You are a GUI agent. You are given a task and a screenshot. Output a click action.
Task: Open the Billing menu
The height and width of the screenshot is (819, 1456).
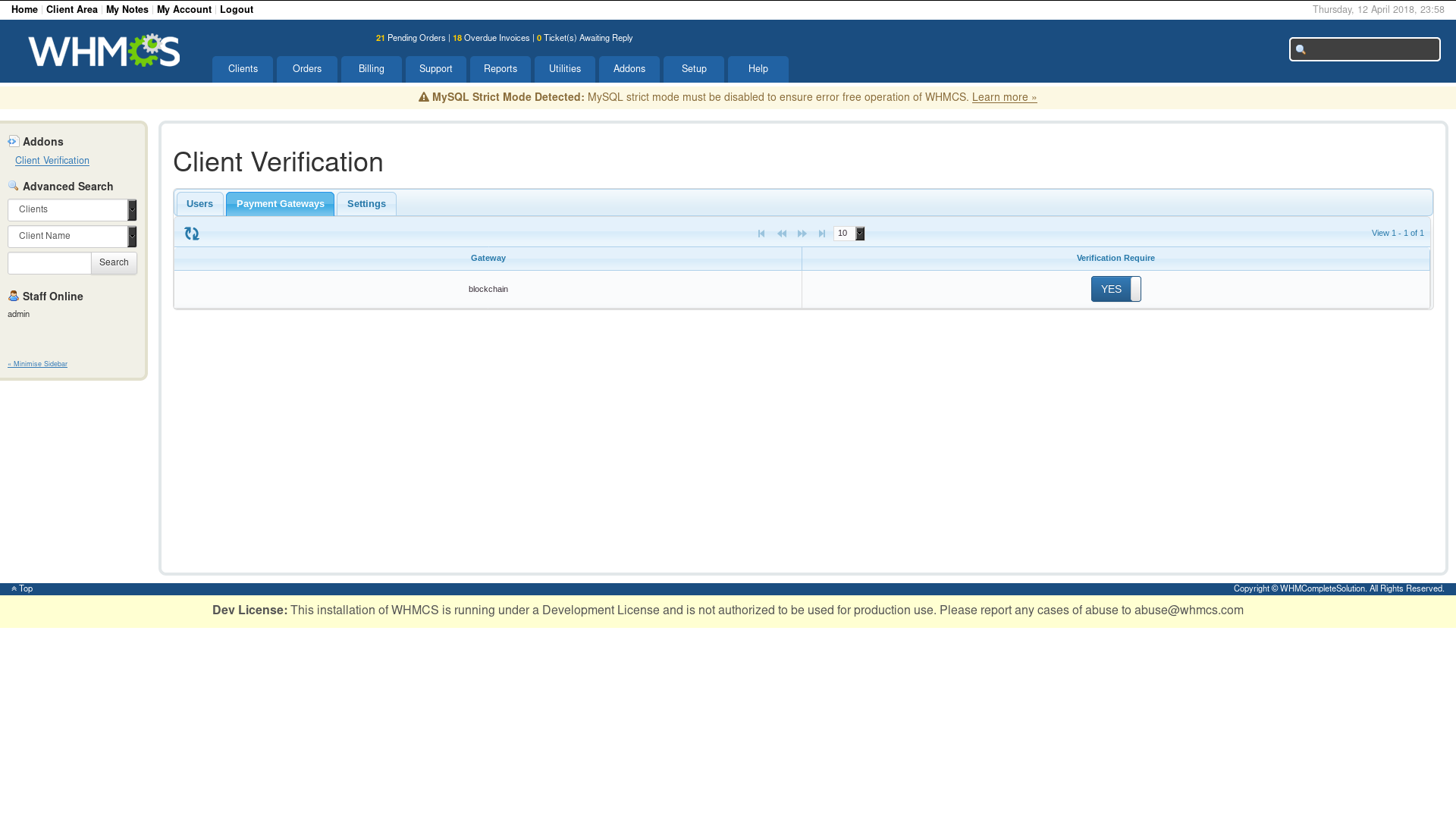tap(371, 69)
